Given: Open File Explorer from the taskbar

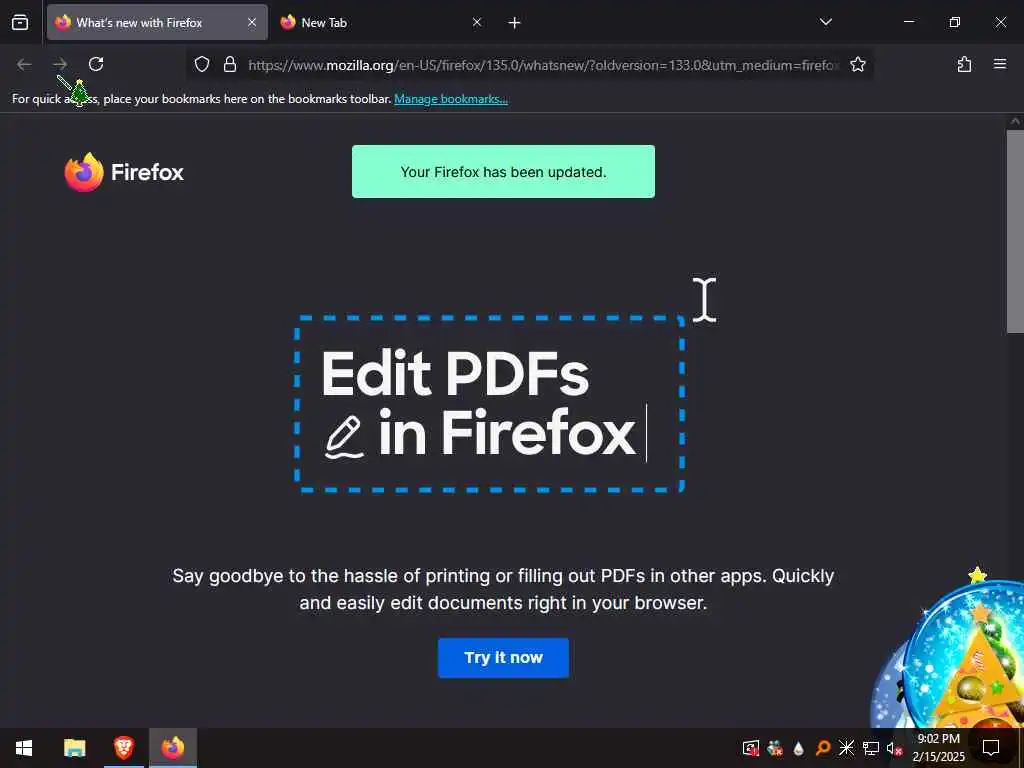Looking at the screenshot, I should point(74,748).
